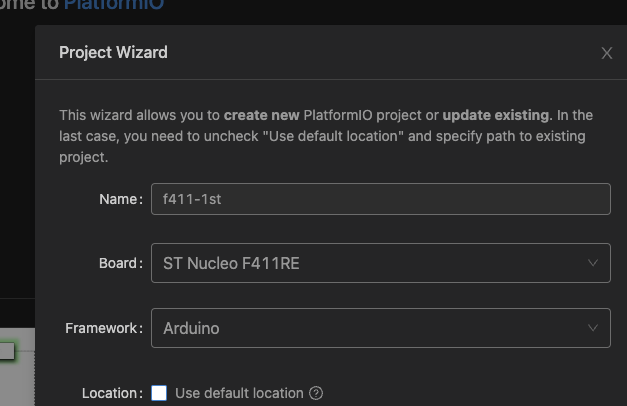Open the PlatformIO link in welcome heading
627x406 pixels.
click(x=114, y=6)
